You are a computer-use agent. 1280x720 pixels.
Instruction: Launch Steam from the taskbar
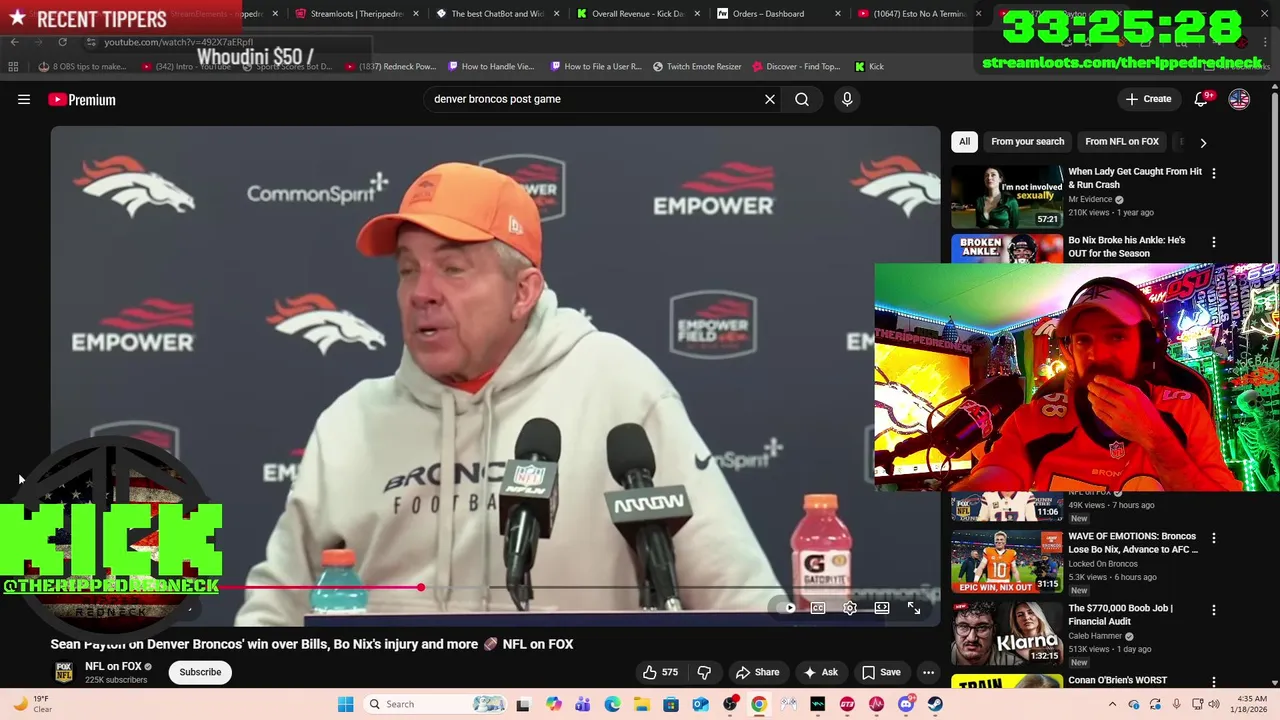935,704
